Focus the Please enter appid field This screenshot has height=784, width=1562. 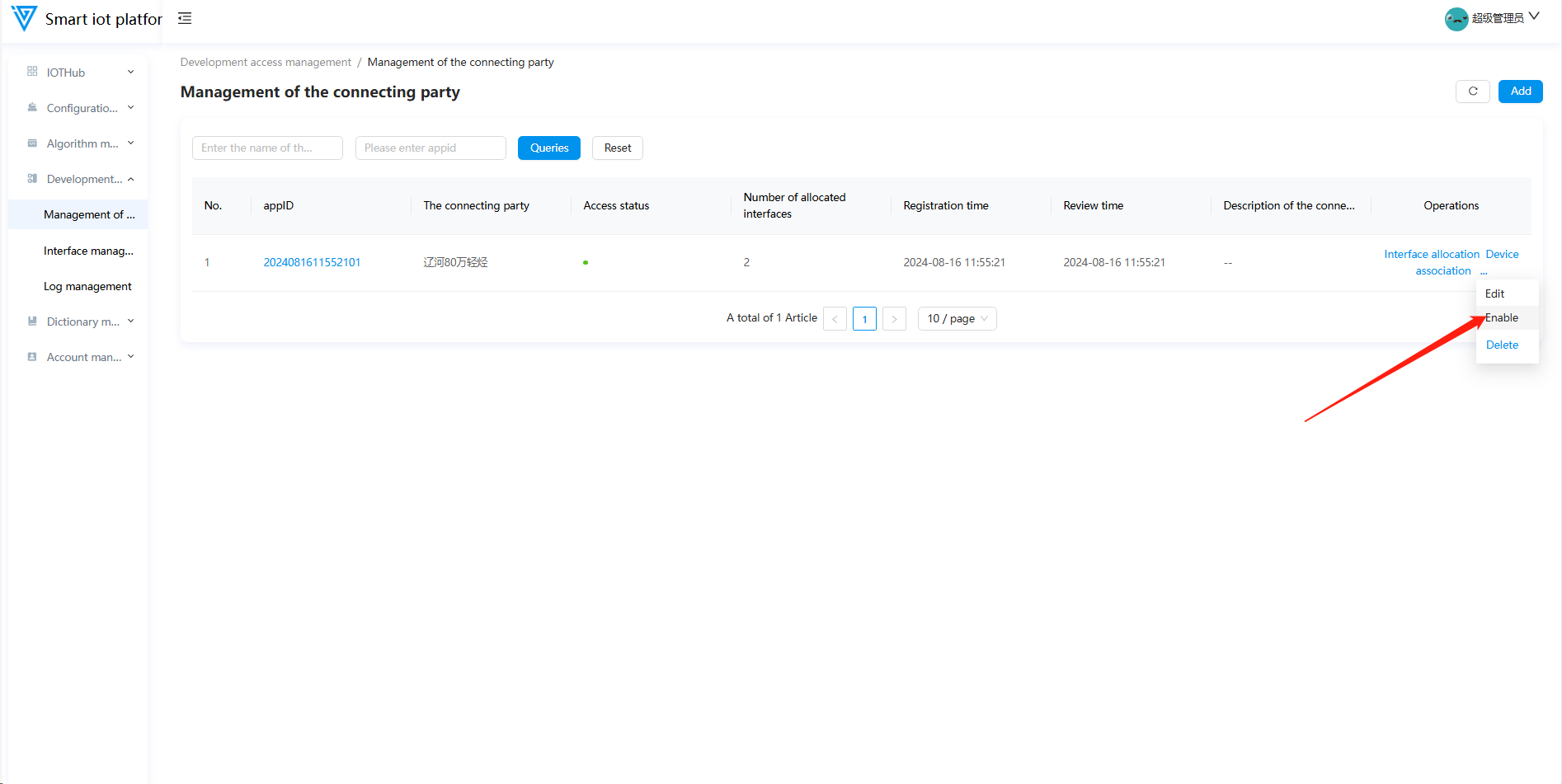[x=430, y=148]
